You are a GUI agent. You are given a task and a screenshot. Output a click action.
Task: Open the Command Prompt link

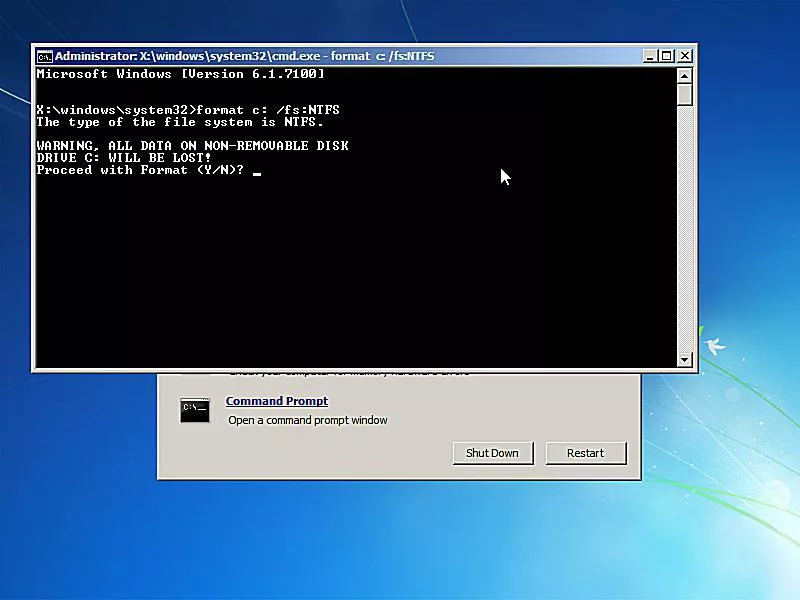tap(276, 400)
